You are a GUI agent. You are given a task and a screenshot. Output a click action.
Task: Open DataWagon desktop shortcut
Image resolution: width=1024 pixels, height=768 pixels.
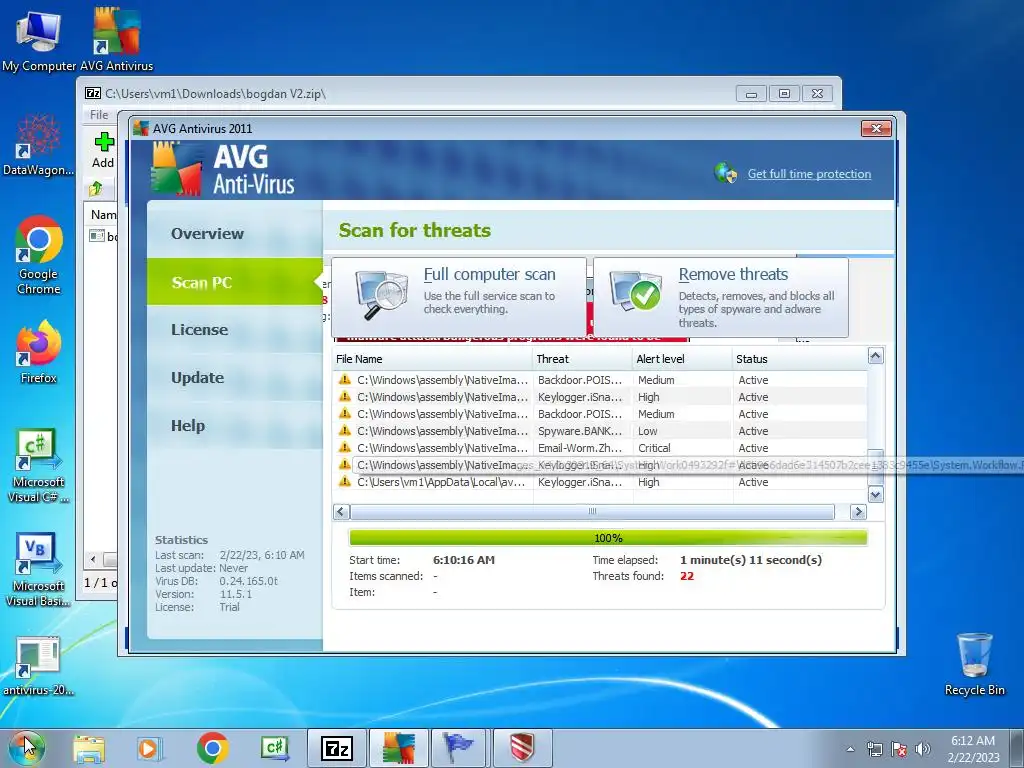[x=39, y=145]
